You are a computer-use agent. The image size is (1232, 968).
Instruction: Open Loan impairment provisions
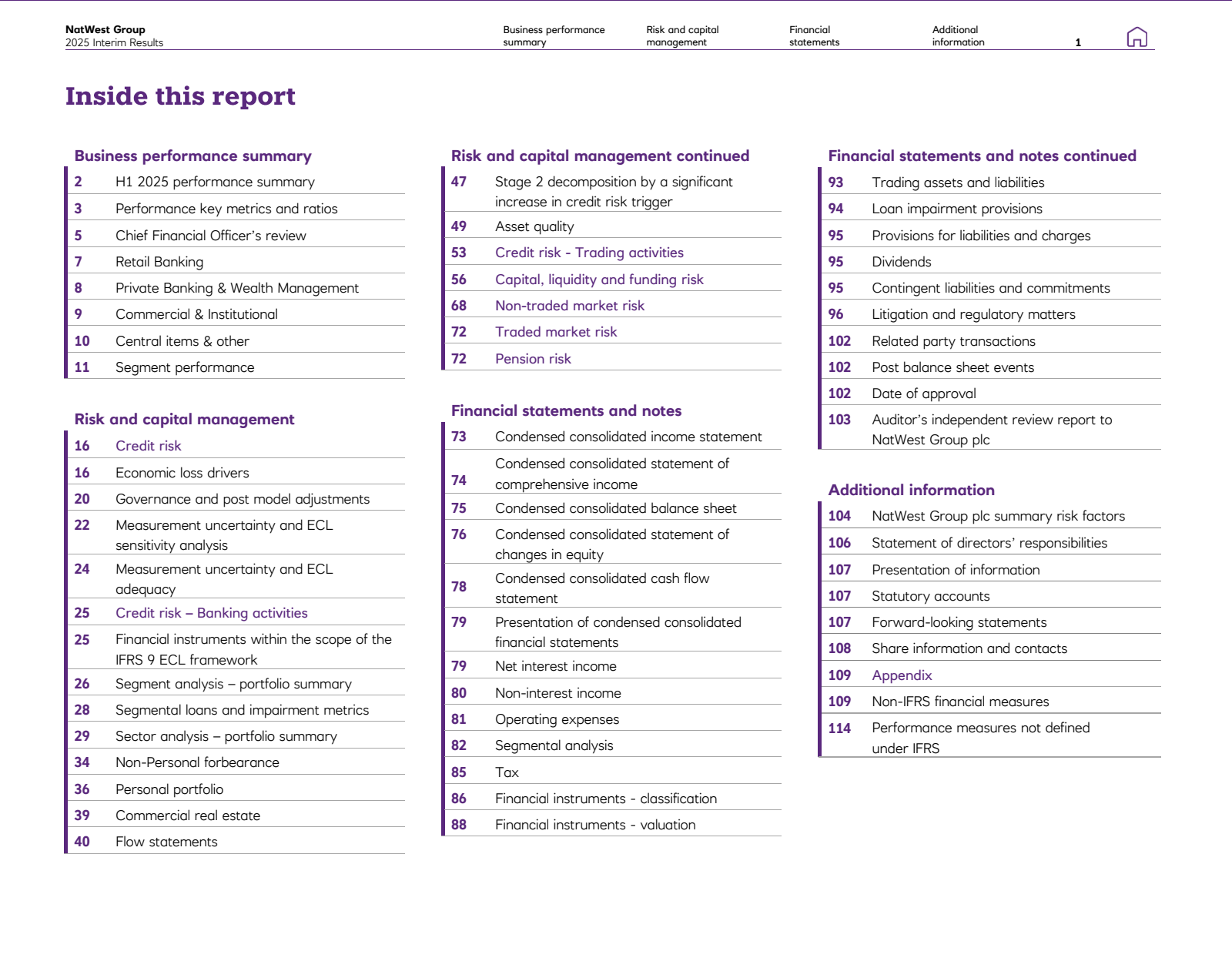tap(957, 209)
